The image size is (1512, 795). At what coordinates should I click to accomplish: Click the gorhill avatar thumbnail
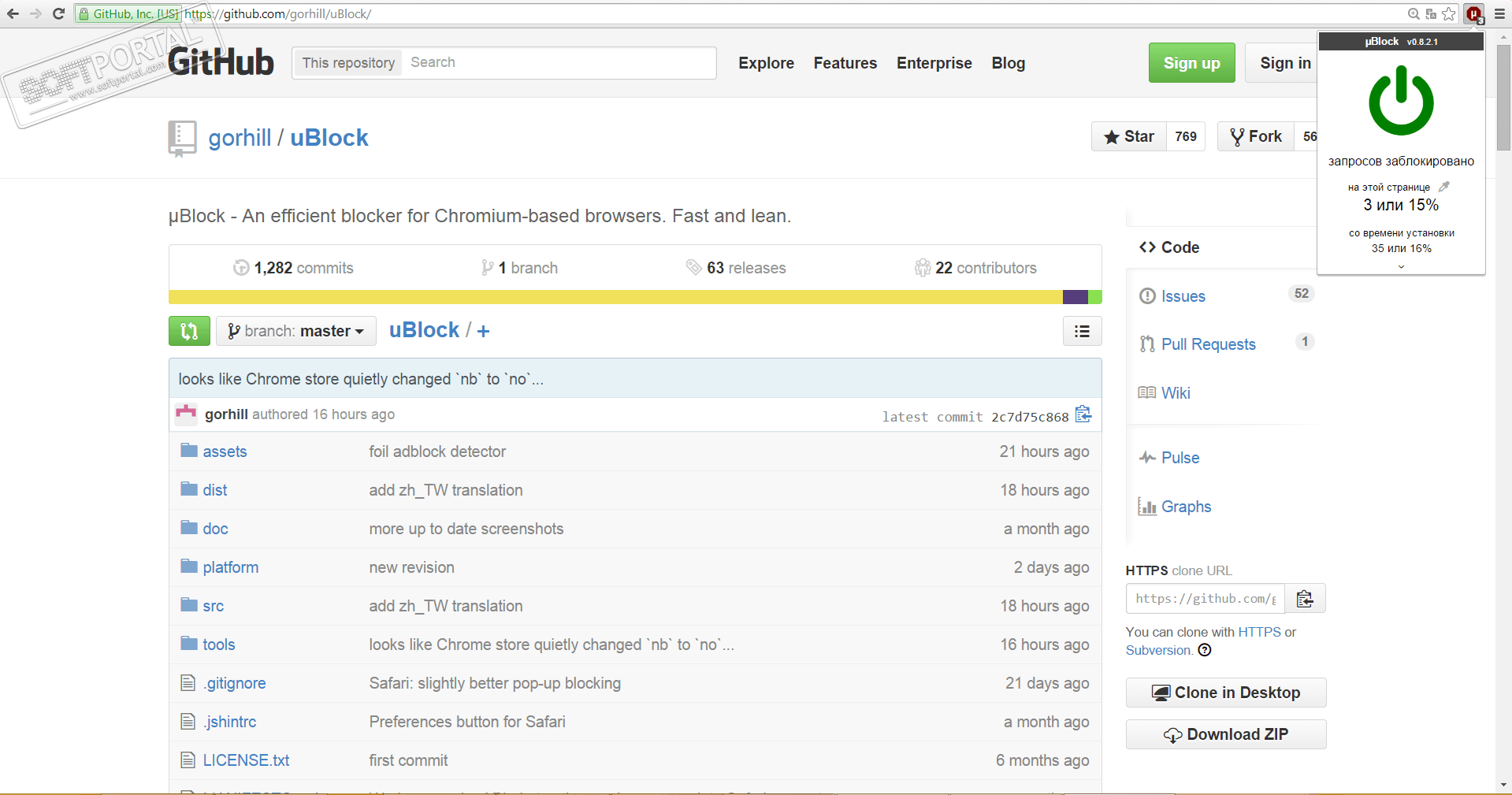(x=186, y=414)
